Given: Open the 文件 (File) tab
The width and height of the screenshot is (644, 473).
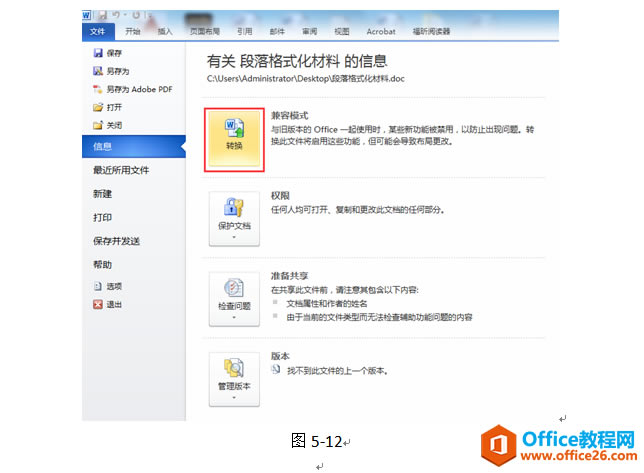Looking at the screenshot, I should (x=98, y=32).
